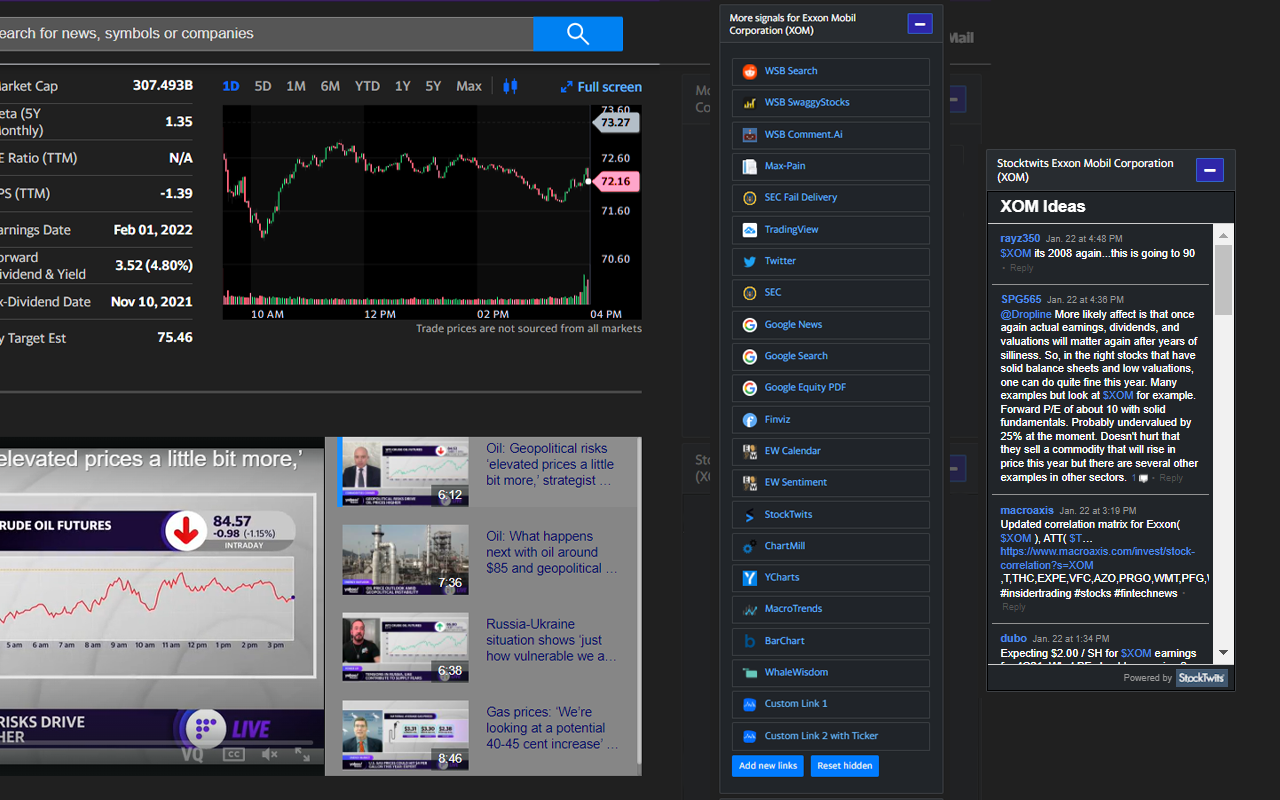Open WSB Comment.Ai link

(x=830, y=134)
